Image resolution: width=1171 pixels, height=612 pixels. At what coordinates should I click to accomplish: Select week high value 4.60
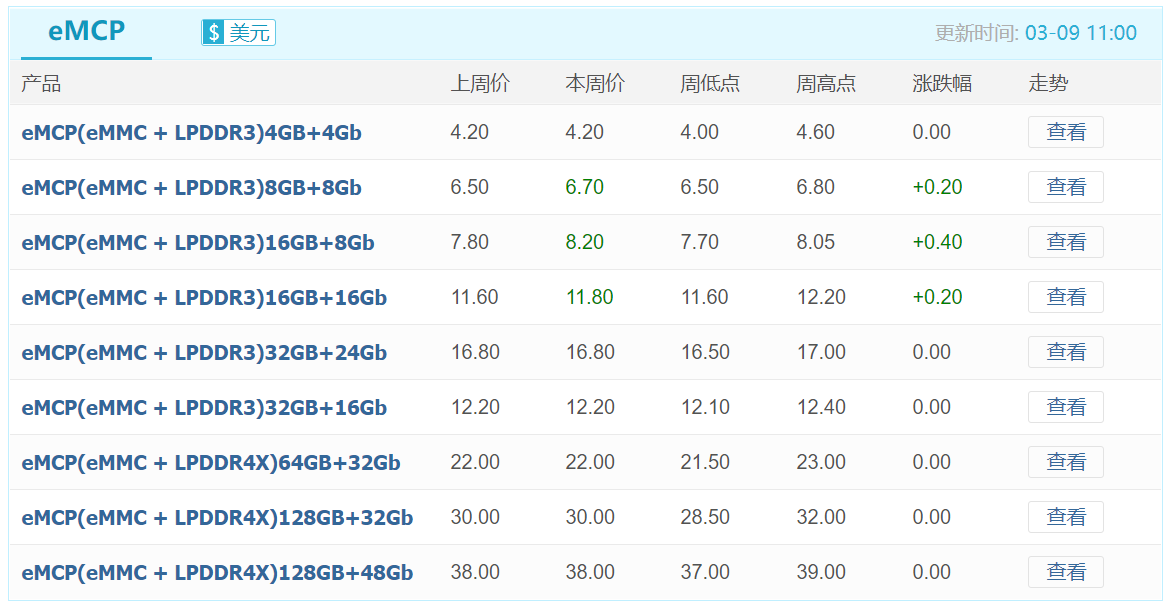point(816,132)
